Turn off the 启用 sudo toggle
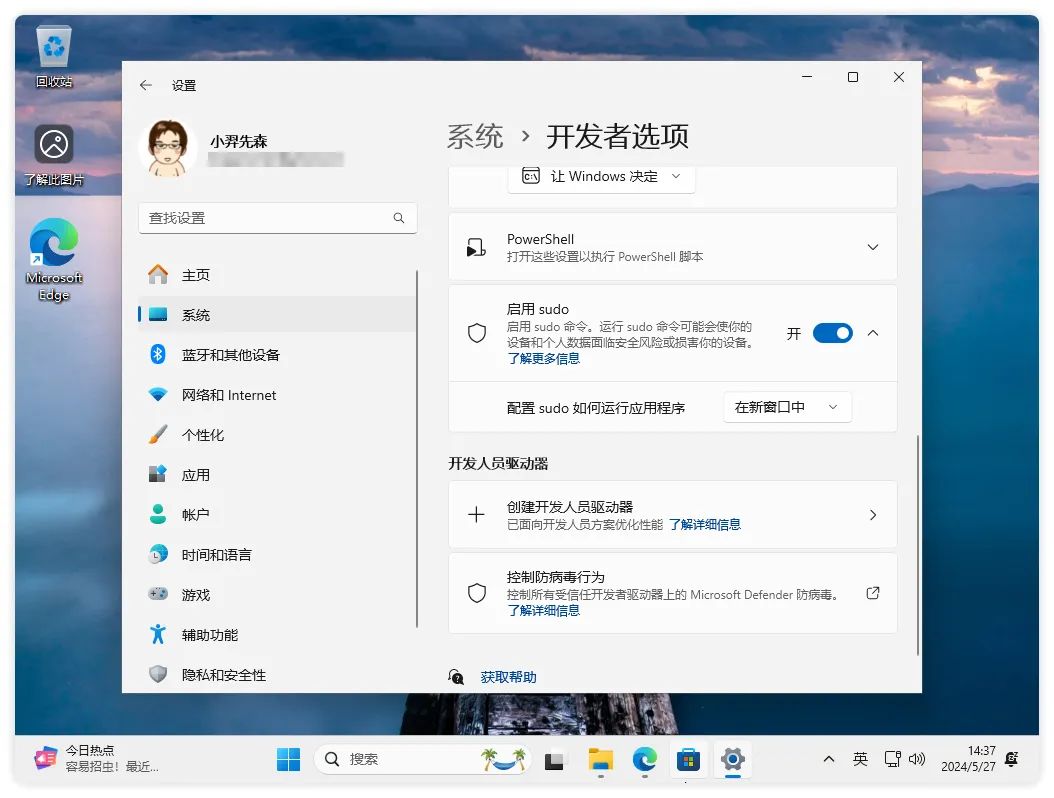The image size is (1054, 798). point(832,333)
